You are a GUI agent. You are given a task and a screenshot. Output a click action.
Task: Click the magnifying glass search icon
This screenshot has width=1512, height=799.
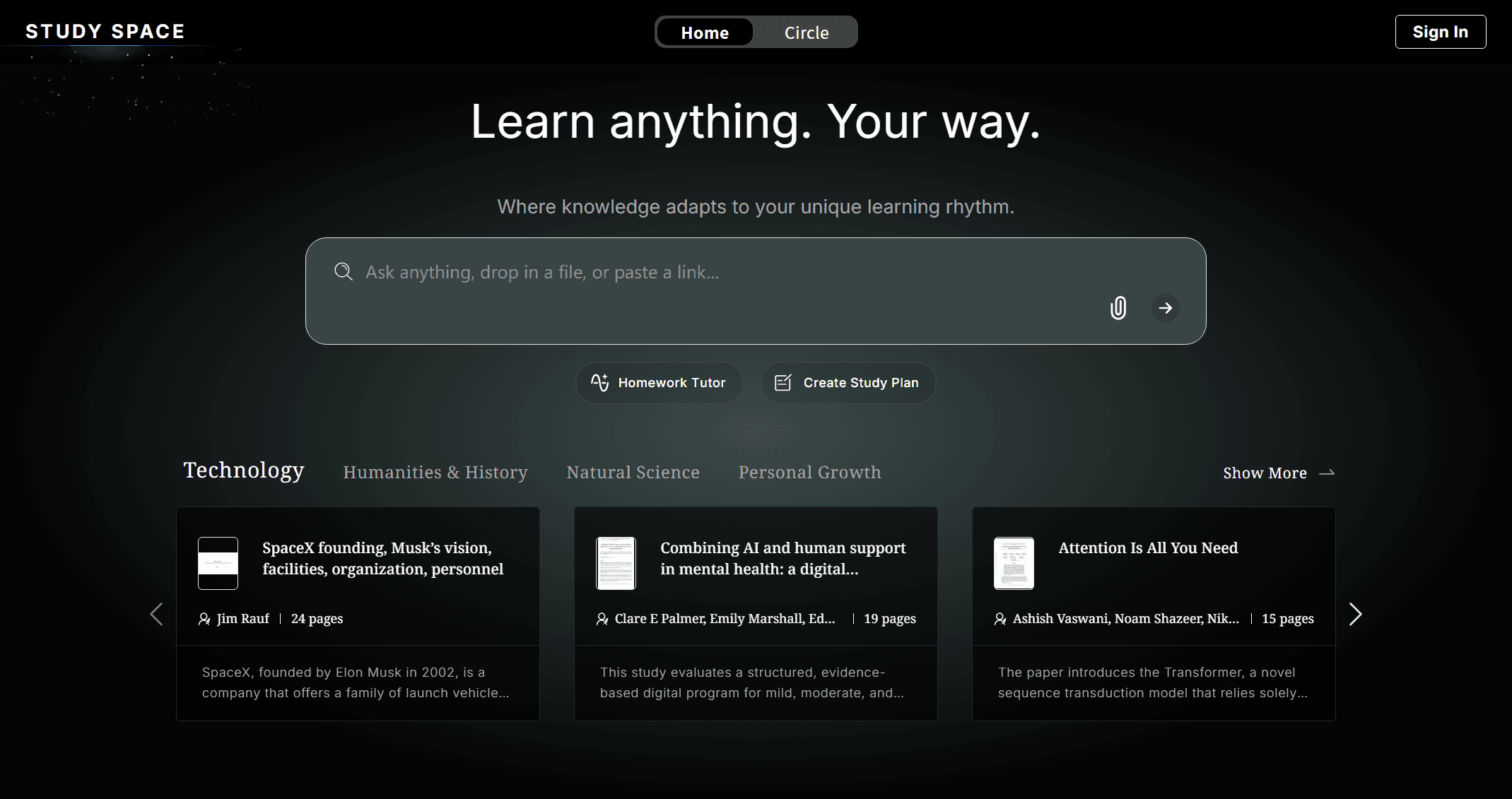[344, 272]
